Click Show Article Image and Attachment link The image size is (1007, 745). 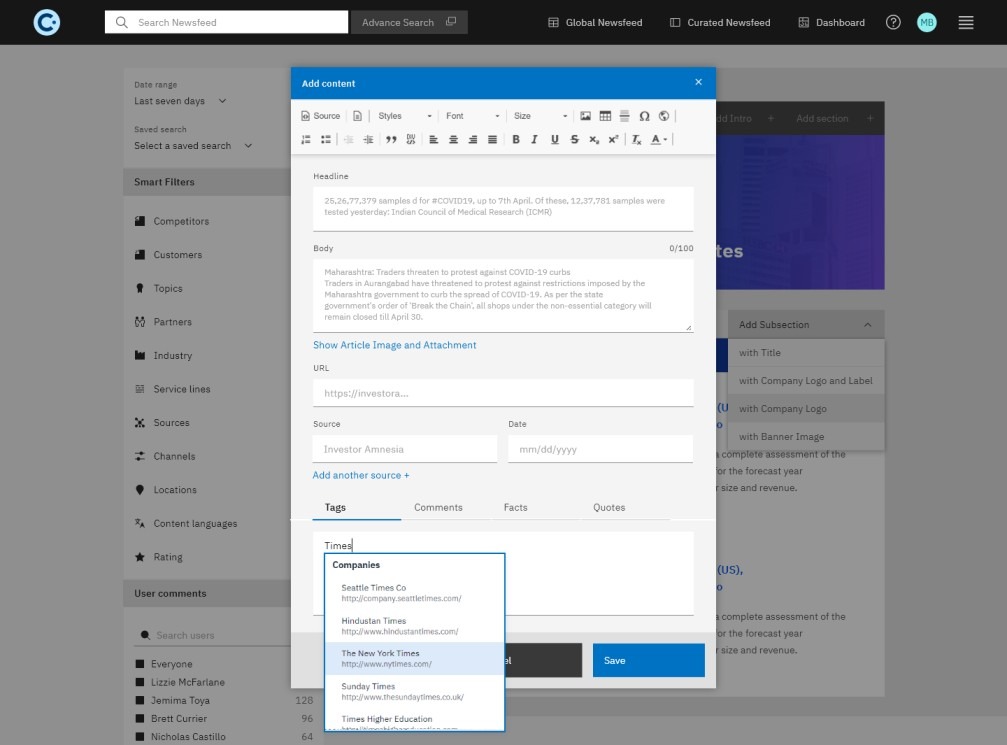[394, 345]
